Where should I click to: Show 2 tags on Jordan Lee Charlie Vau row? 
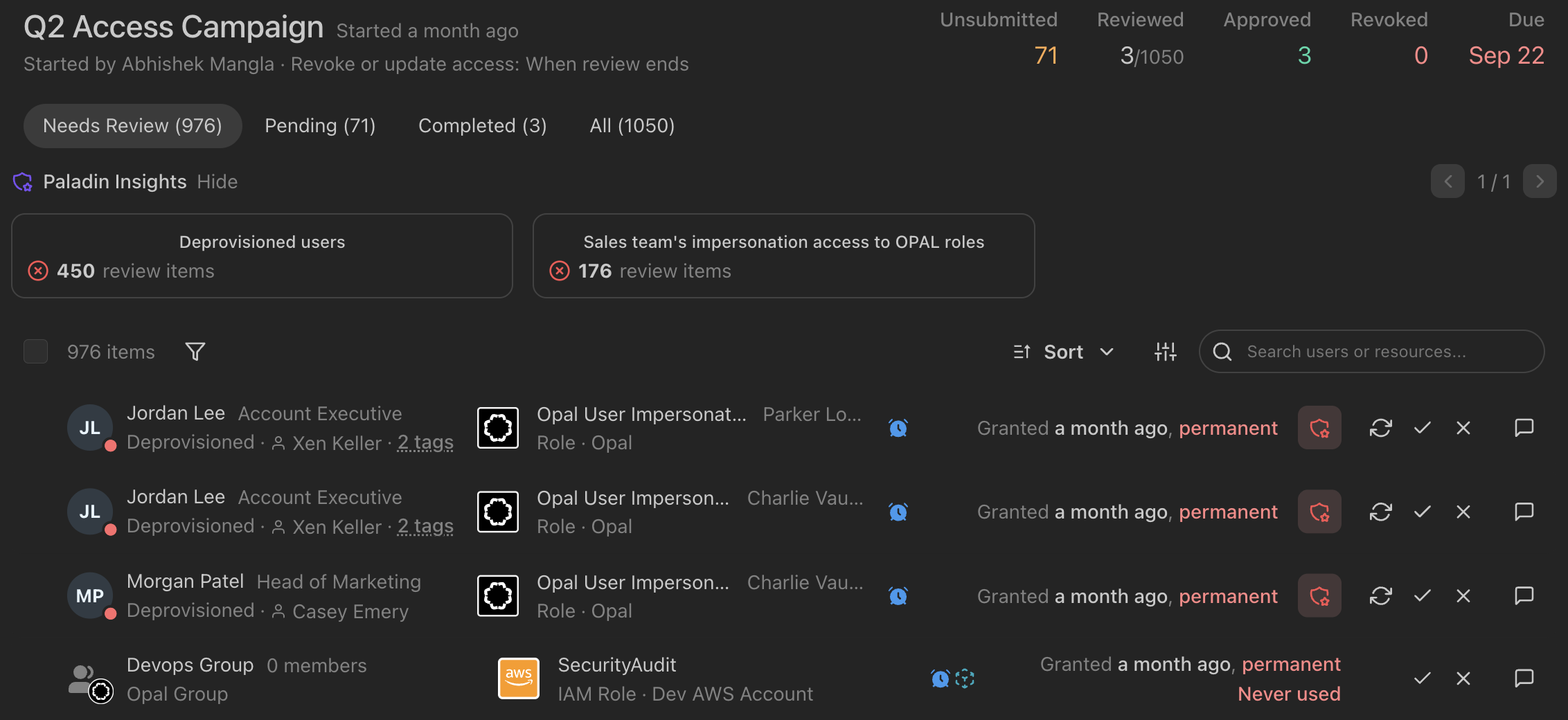425,527
